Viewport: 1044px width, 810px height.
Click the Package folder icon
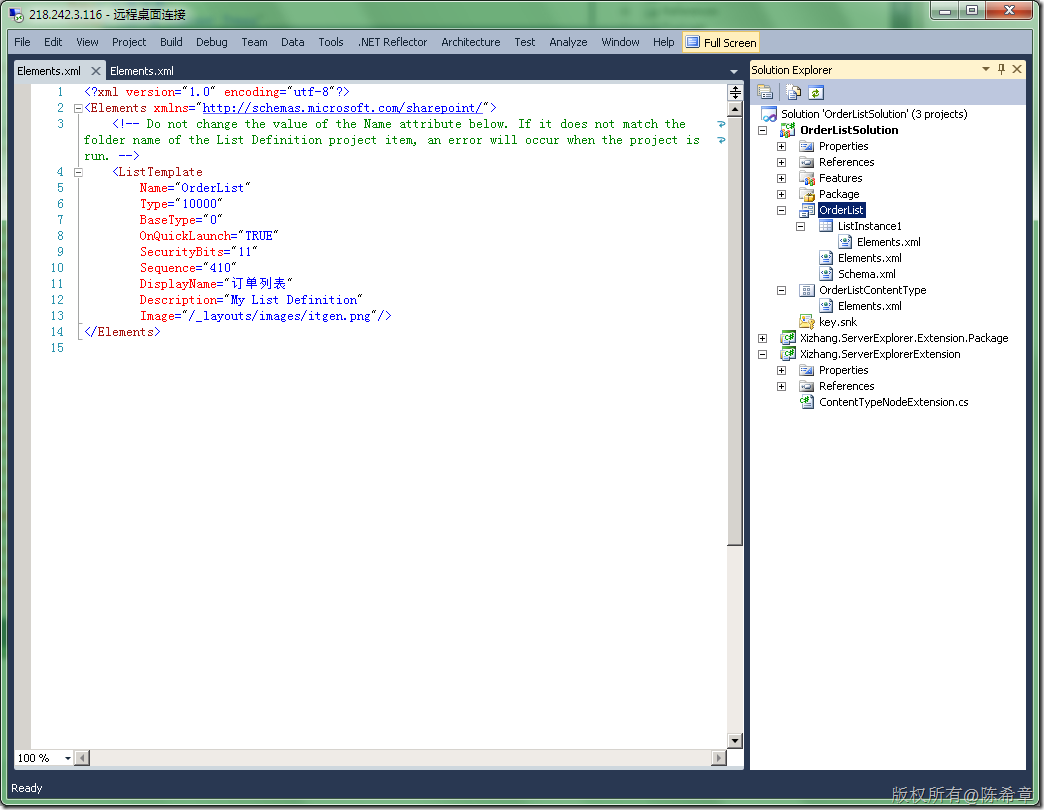(806, 194)
